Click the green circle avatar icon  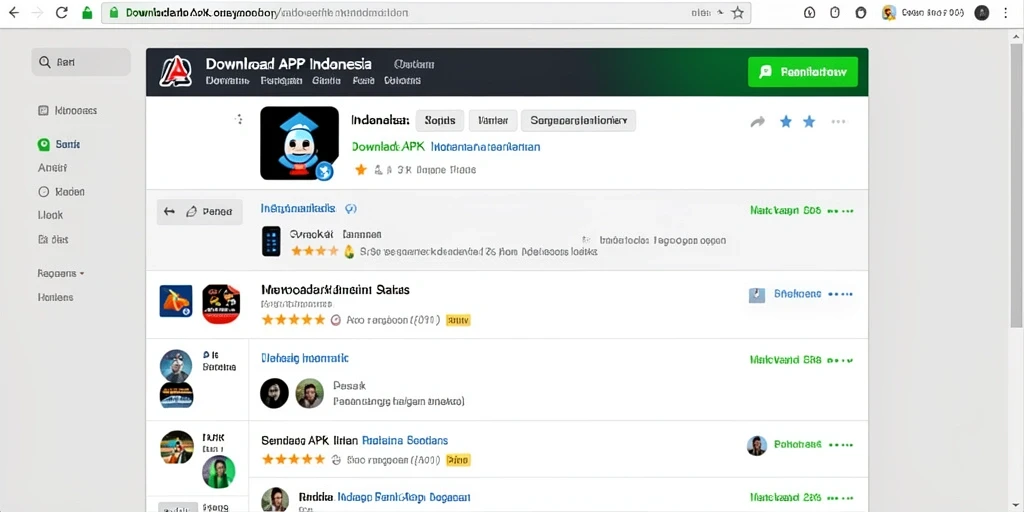pos(218,472)
